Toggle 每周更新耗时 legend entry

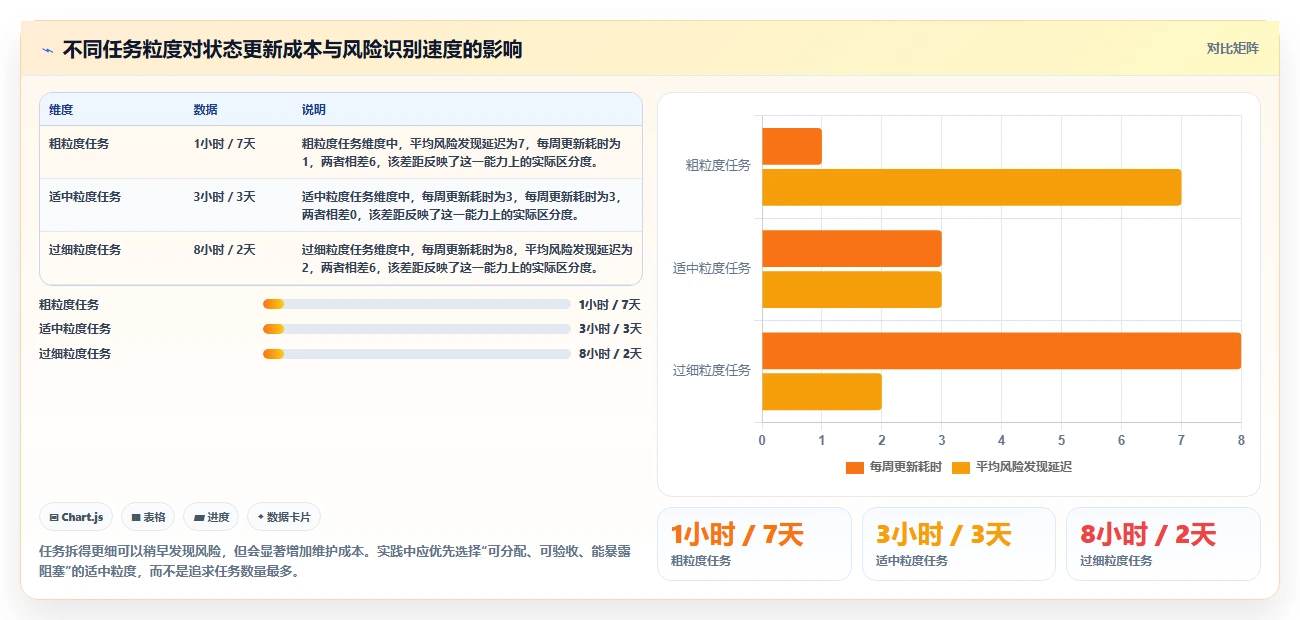click(893, 467)
